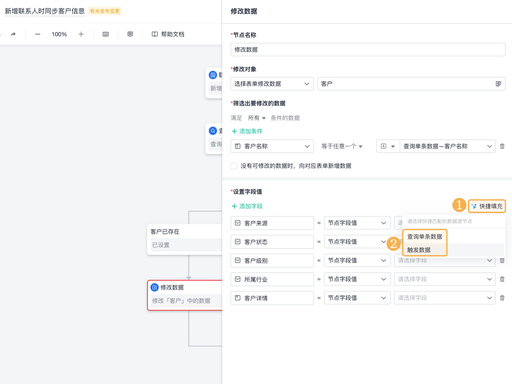Open 节点字段值 dropdown in 所属行业 row
This screenshot has width=512, height=384.
coord(357,279)
